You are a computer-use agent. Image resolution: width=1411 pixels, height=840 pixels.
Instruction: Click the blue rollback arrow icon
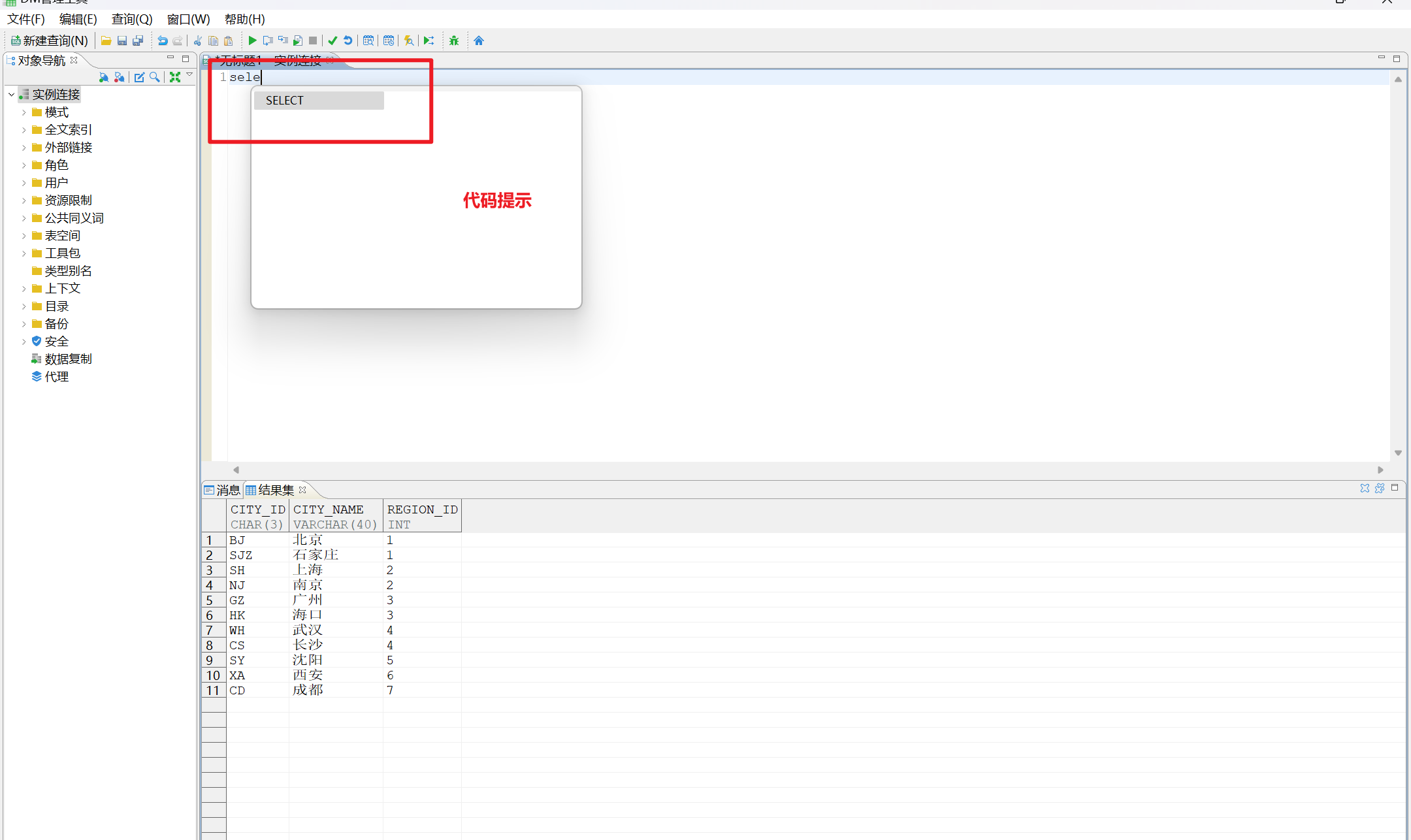[348, 40]
